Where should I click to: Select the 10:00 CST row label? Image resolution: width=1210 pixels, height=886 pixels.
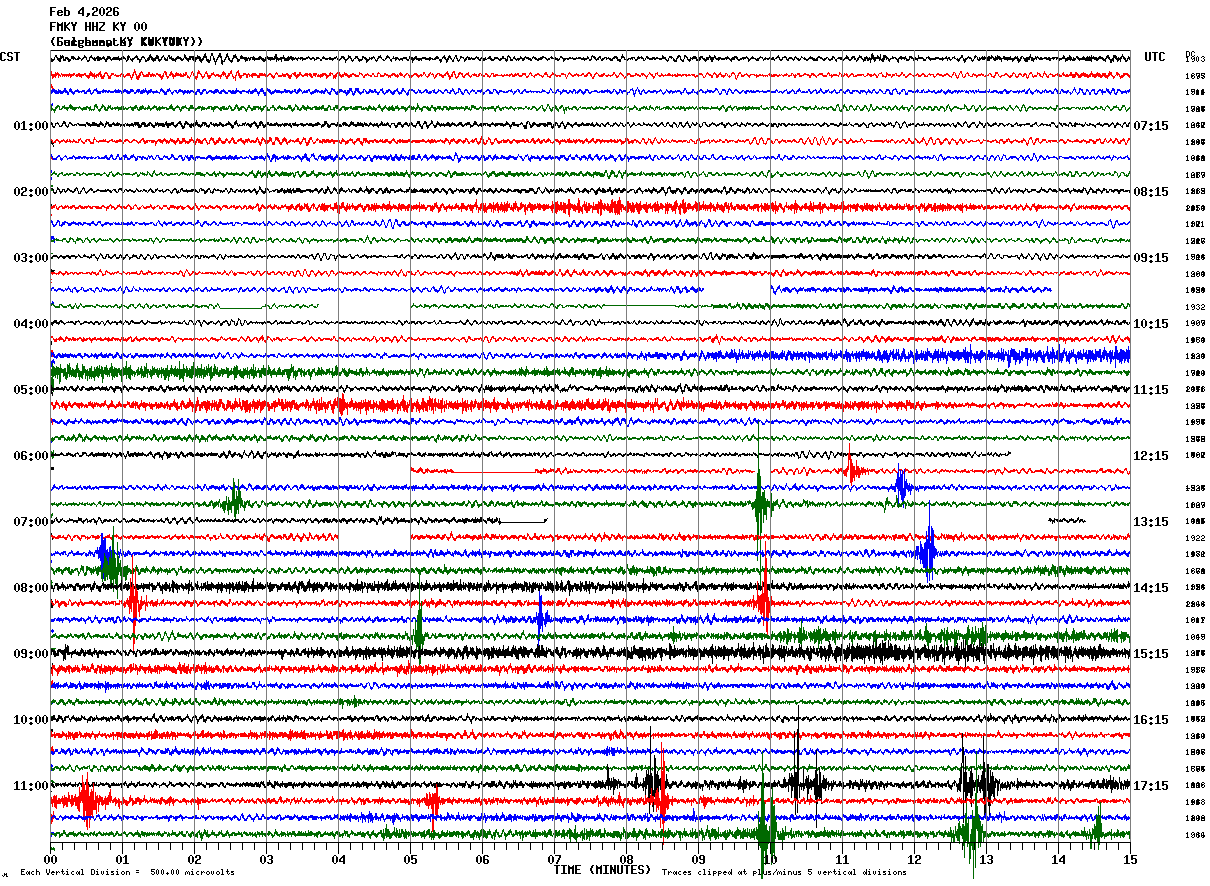(30, 720)
